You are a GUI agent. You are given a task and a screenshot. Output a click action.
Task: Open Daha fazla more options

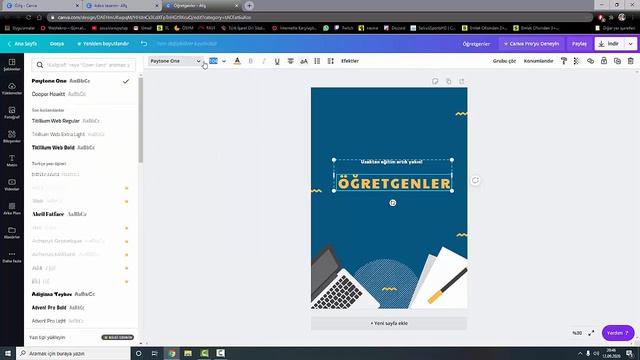pos(12,257)
